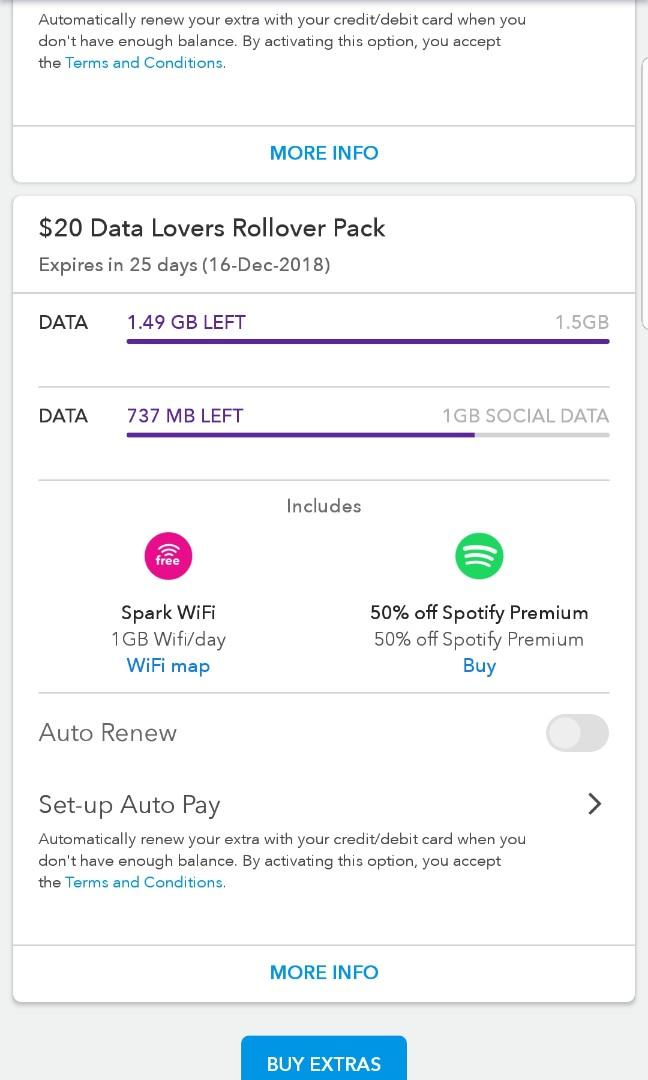The image size is (648, 1080).
Task: Click the pink Spark WiFi free icon
Action: coord(168,555)
